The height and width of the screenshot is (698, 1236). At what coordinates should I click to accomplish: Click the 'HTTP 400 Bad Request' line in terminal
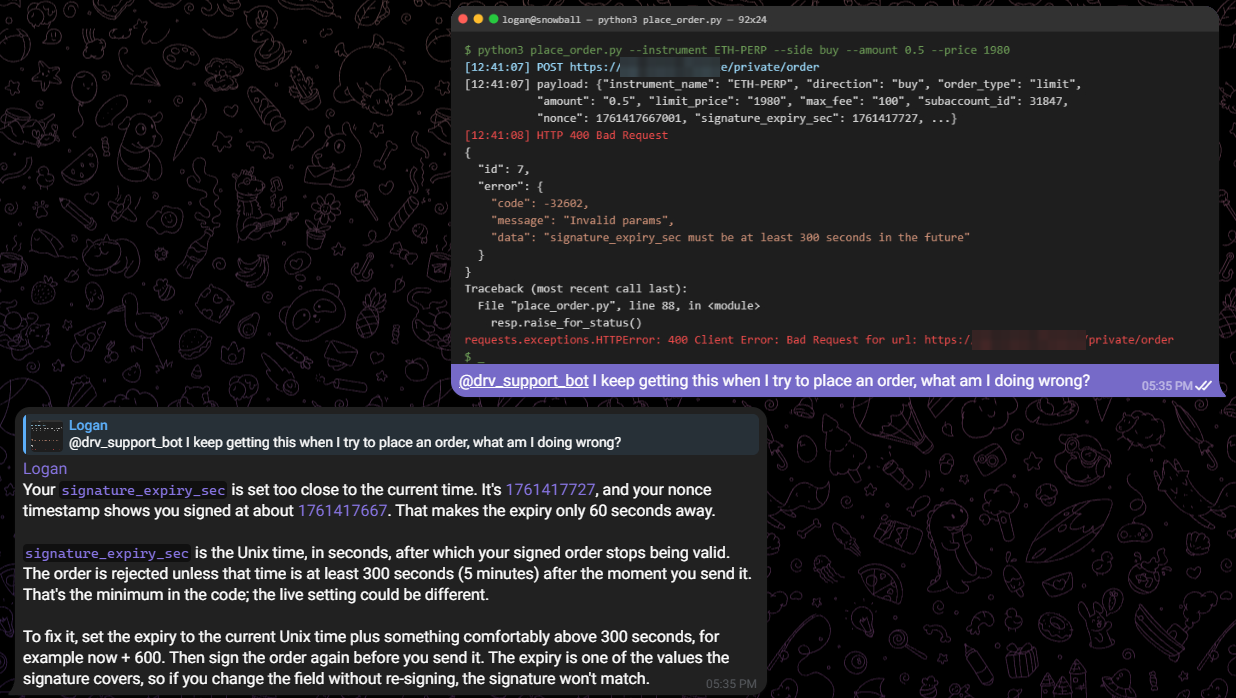coord(566,135)
